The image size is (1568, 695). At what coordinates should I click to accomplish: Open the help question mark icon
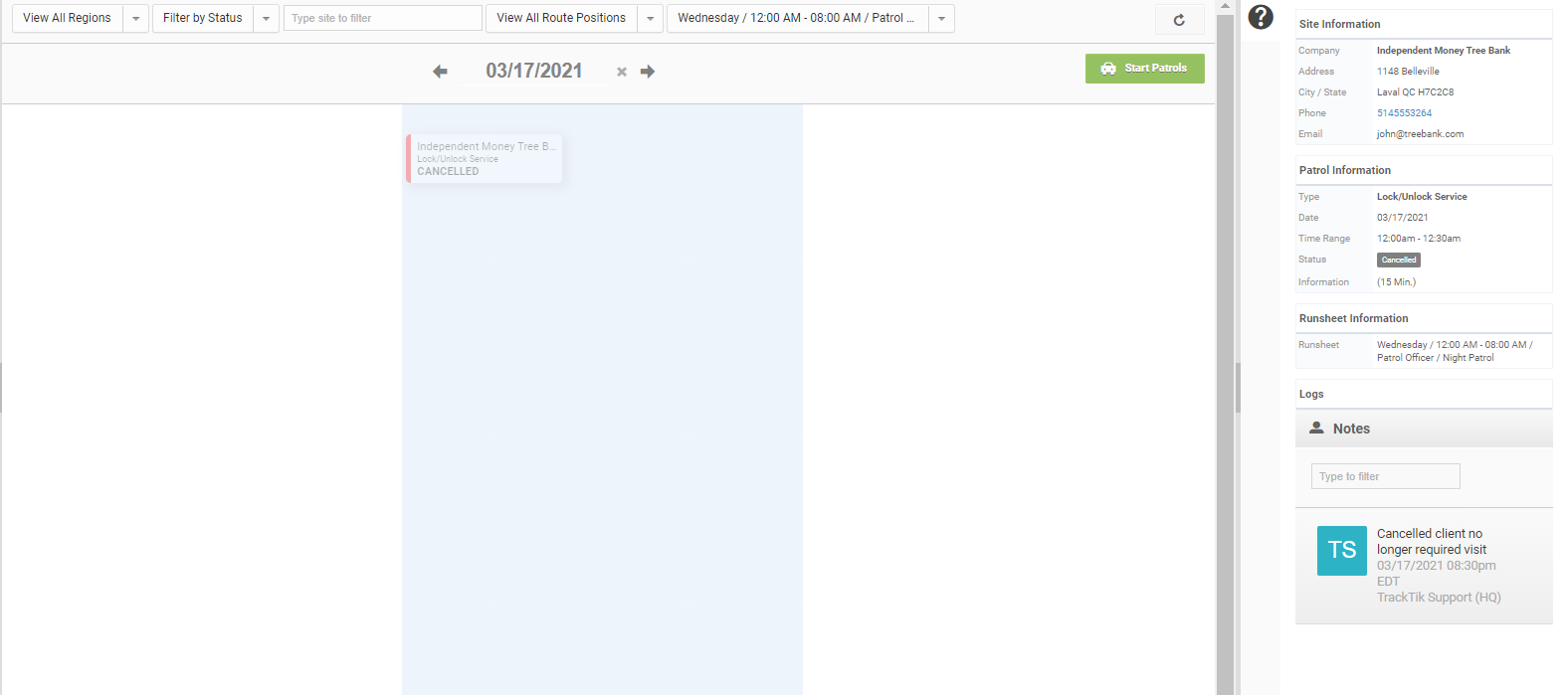1261,17
